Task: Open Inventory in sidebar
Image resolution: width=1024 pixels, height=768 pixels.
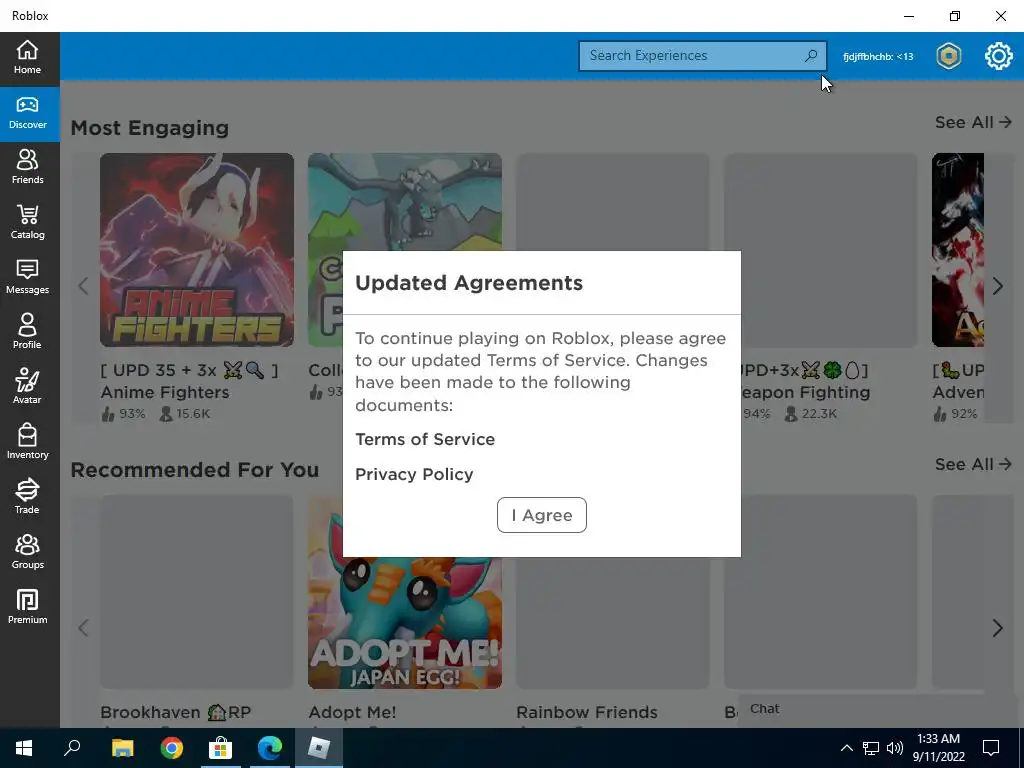Action: 27,442
